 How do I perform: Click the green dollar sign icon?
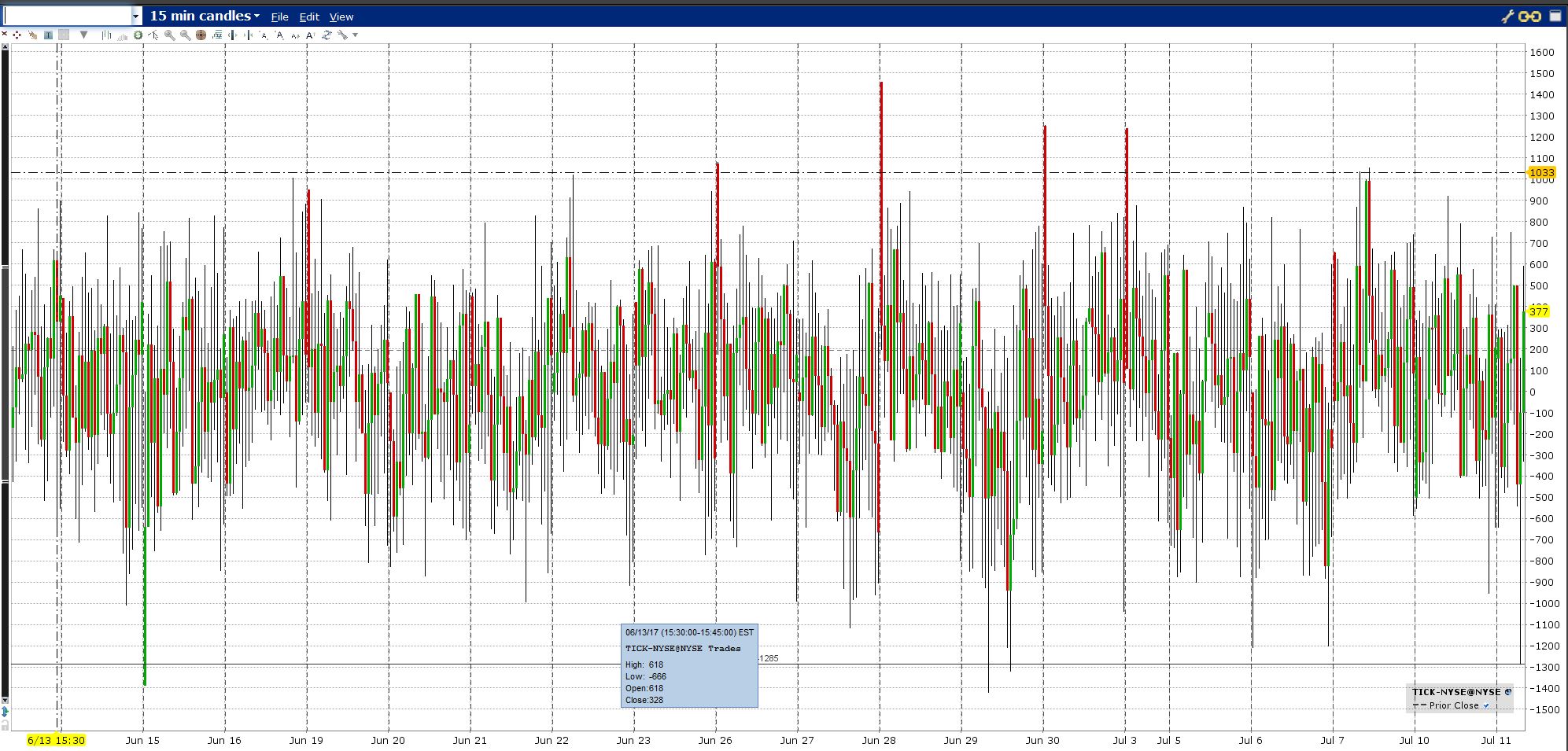tap(138, 35)
